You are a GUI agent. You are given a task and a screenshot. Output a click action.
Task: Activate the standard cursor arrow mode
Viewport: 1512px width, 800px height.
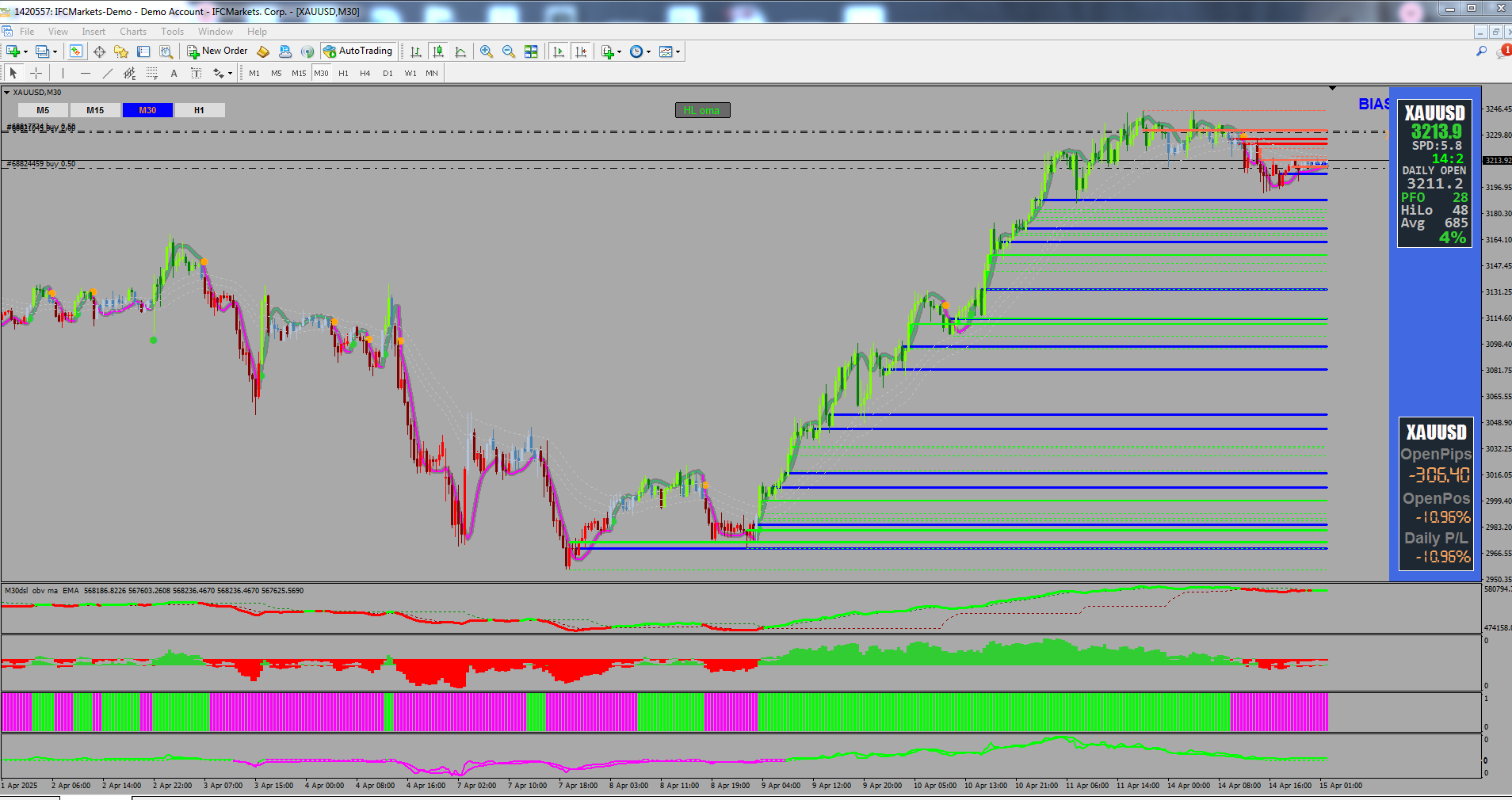13,73
